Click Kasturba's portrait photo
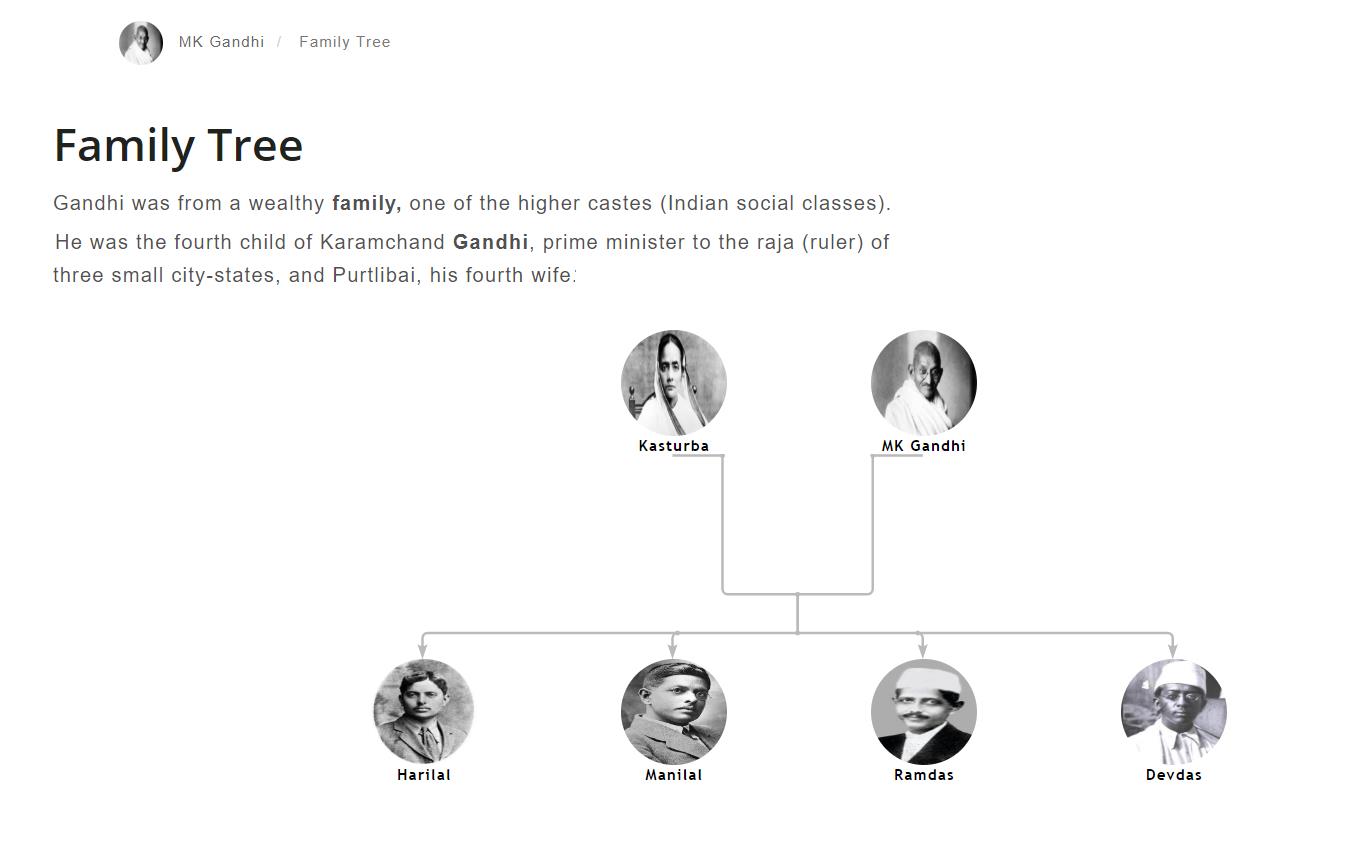 [x=674, y=383]
